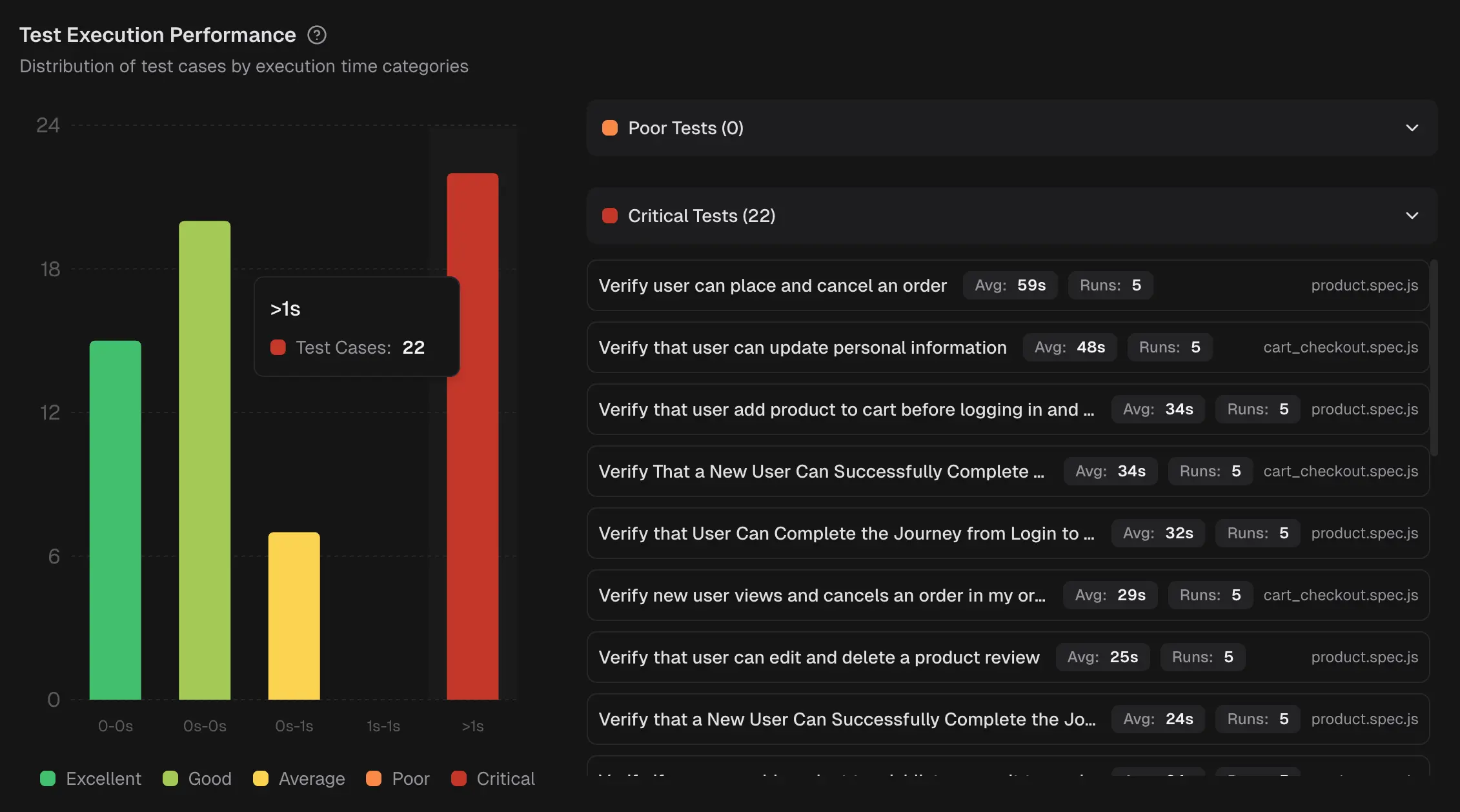Click the help icon beside Test Execution Performance title
The image size is (1460, 812).
pos(317,35)
